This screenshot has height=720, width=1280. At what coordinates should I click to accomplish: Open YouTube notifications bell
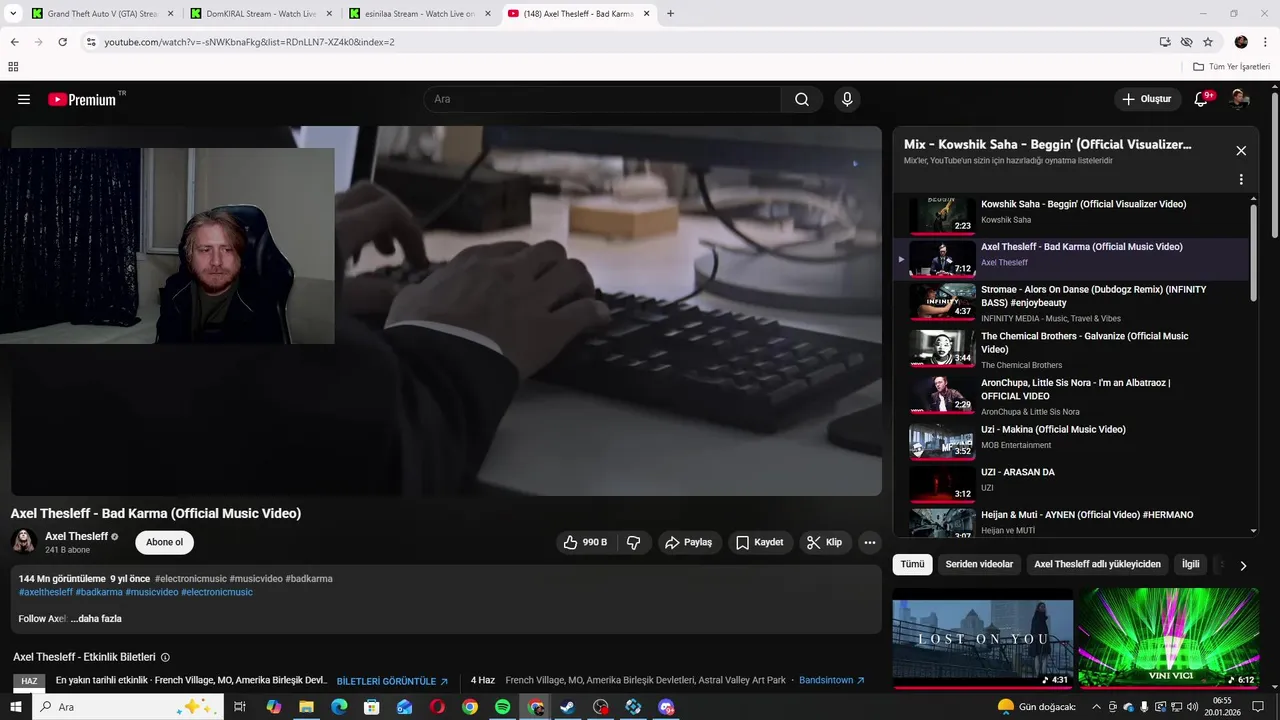[x=1202, y=99]
